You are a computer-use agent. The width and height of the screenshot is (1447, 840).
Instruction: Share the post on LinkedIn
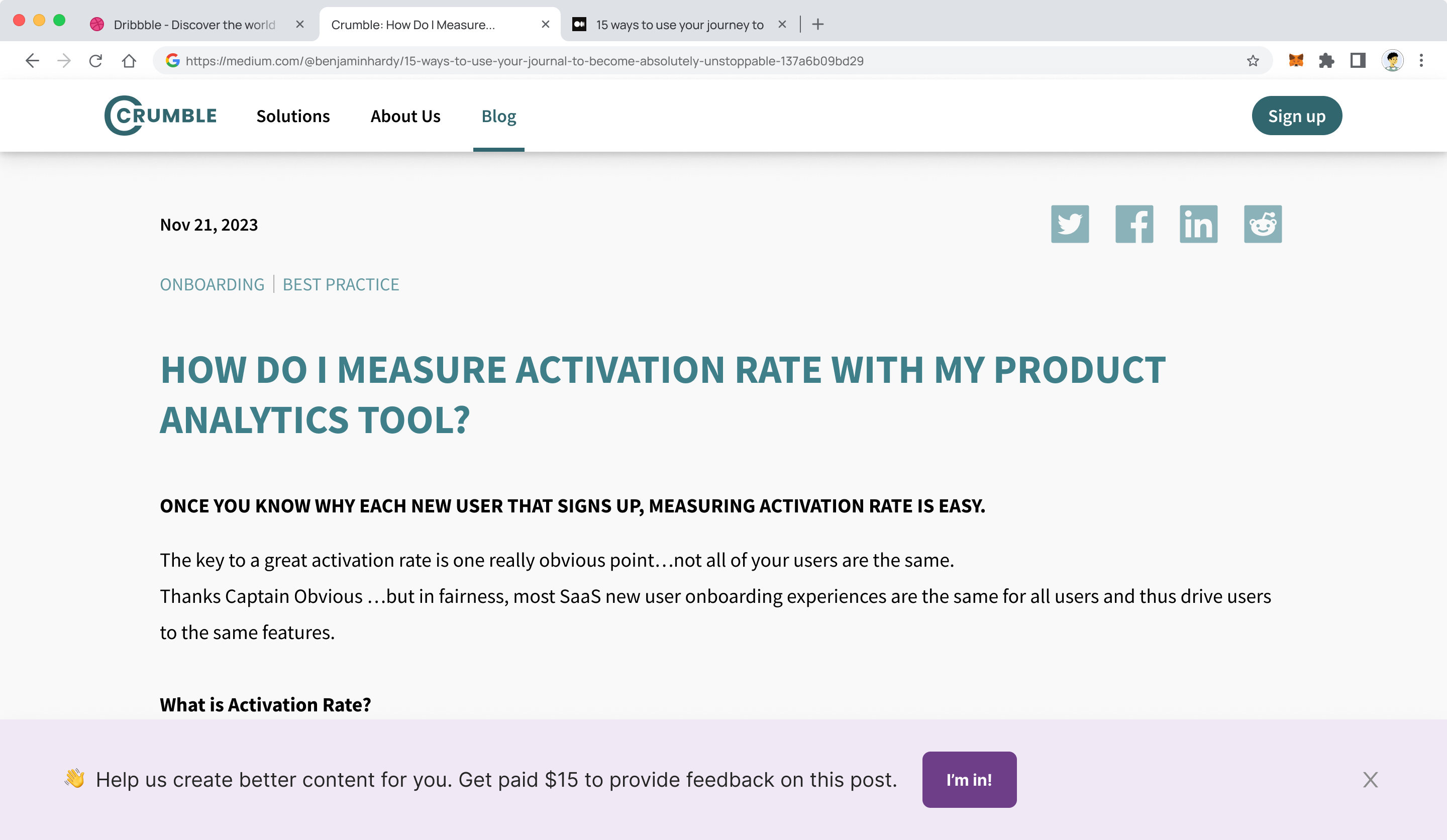click(1198, 224)
